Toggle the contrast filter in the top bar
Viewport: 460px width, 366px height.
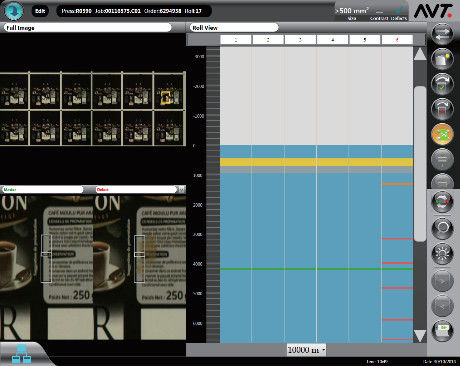point(379,15)
